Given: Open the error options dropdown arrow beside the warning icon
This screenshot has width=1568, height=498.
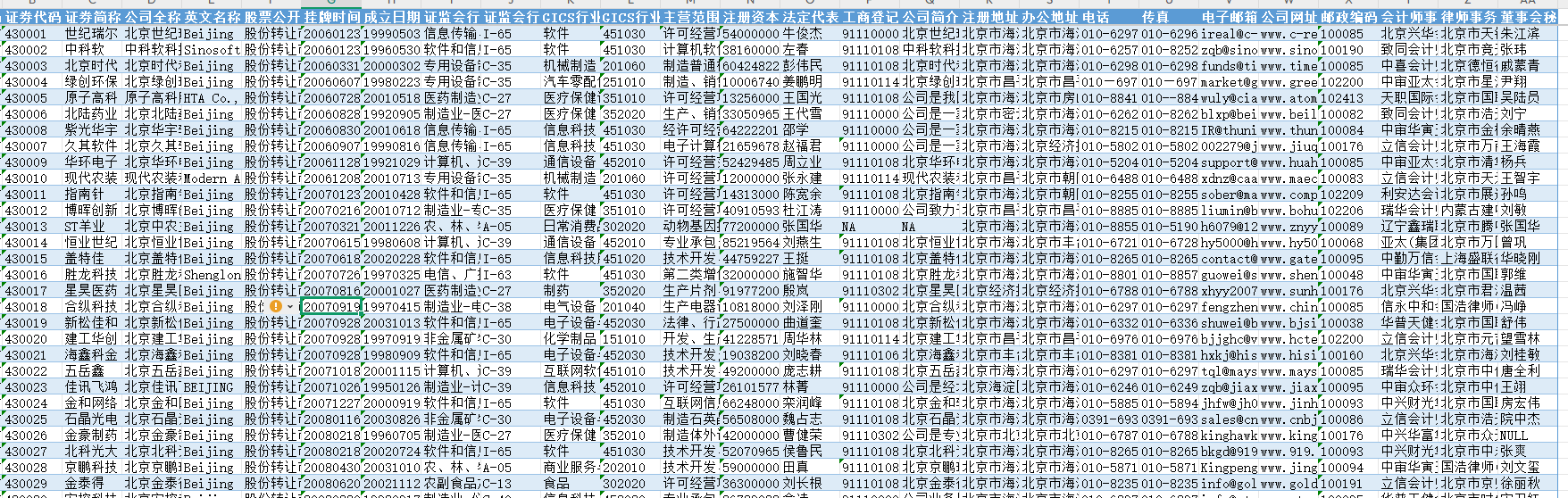Looking at the screenshot, I should click(x=290, y=306).
